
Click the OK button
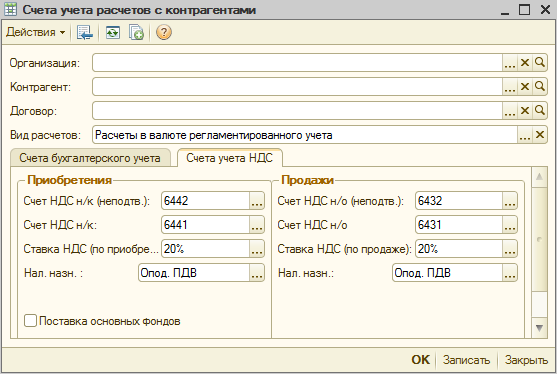pos(420,360)
